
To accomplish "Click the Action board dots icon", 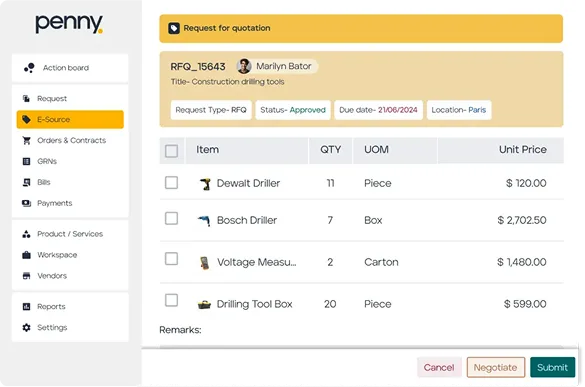I will (x=29, y=68).
